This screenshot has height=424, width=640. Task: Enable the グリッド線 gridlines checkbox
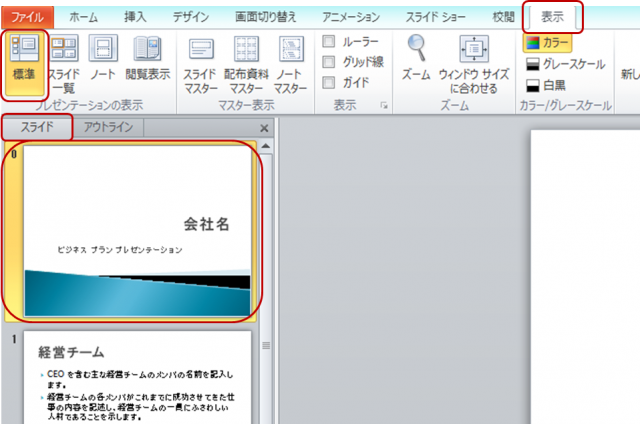pyautogui.click(x=329, y=61)
